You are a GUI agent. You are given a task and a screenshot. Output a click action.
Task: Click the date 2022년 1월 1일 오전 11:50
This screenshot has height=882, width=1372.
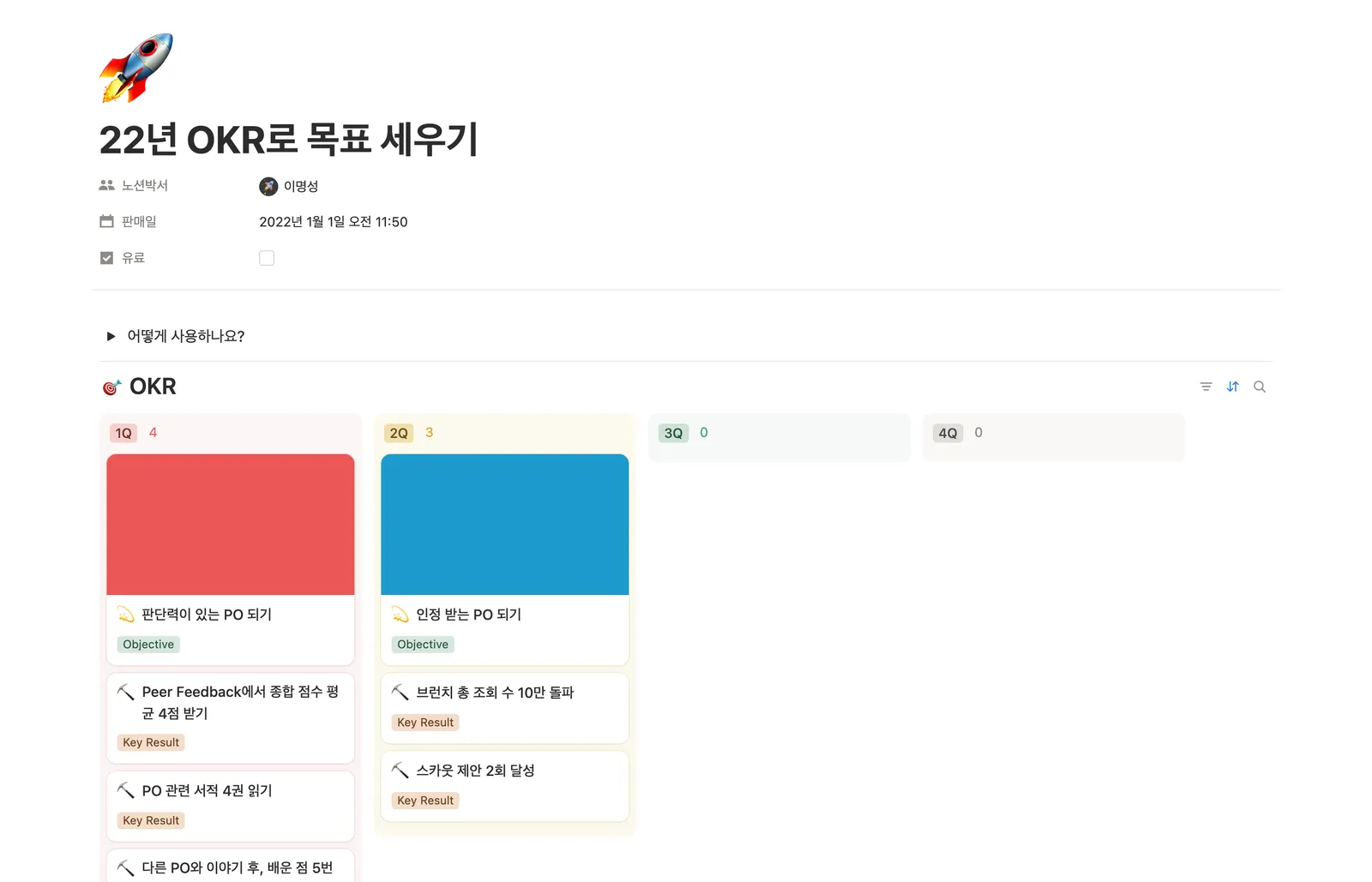tap(334, 222)
